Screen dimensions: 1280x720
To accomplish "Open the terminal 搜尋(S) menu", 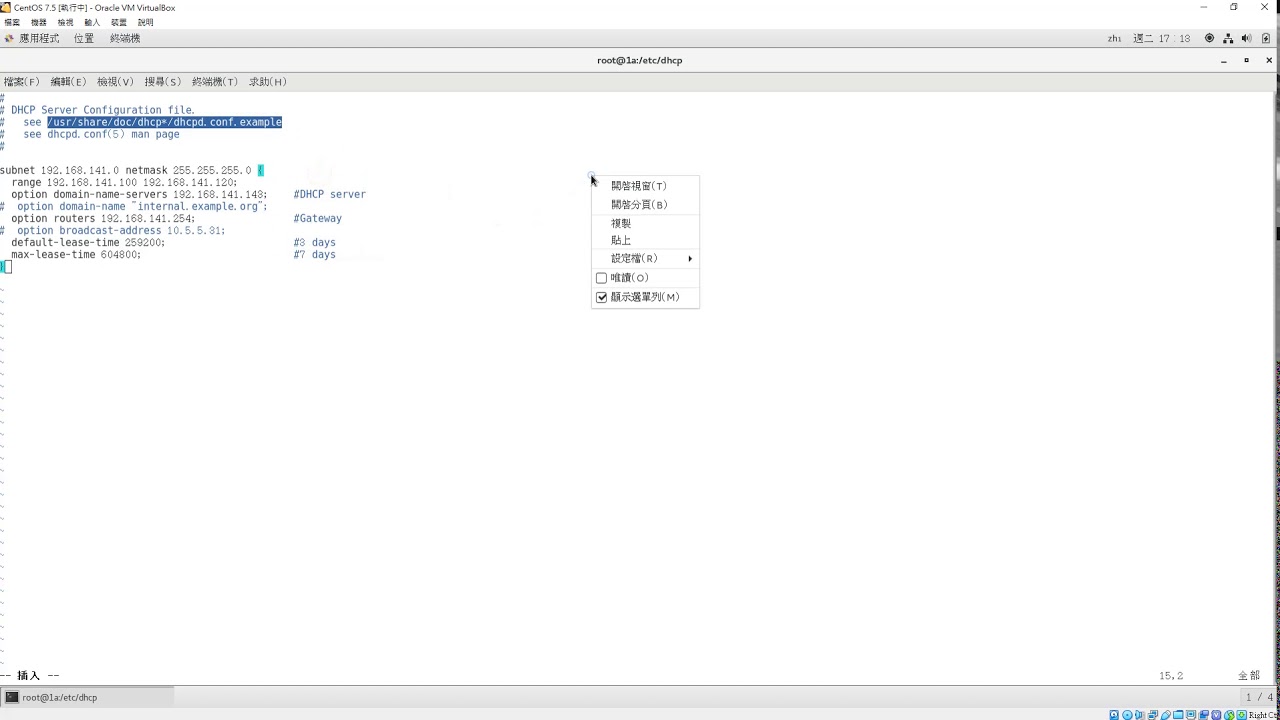I will (x=163, y=82).
